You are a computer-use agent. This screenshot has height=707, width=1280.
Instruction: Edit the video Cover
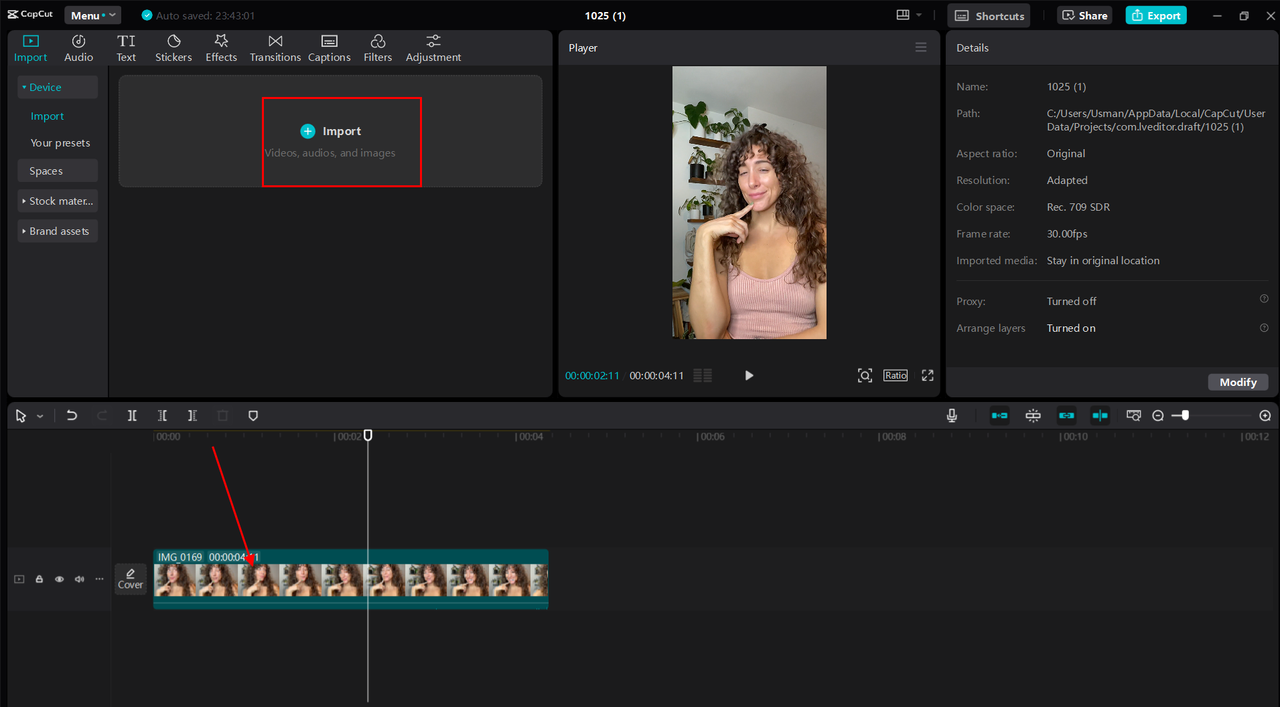click(130, 578)
